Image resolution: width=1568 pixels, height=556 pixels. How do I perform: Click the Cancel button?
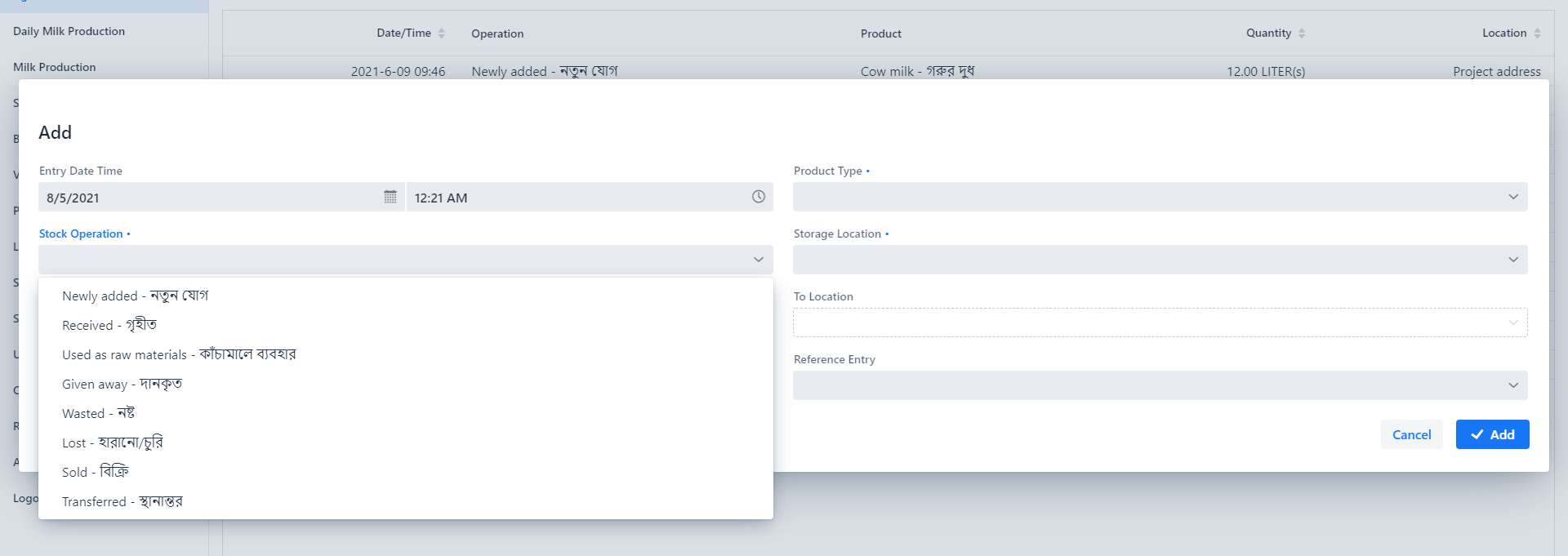pos(1411,434)
